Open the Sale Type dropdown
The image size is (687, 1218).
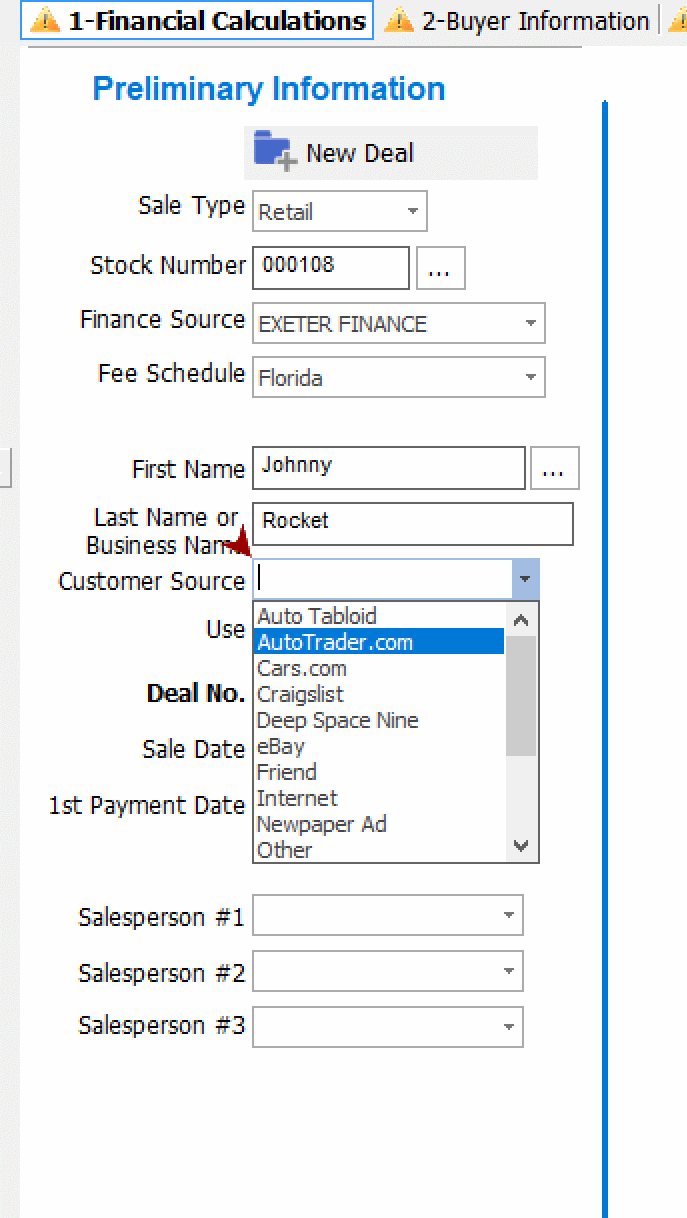coord(410,211)
